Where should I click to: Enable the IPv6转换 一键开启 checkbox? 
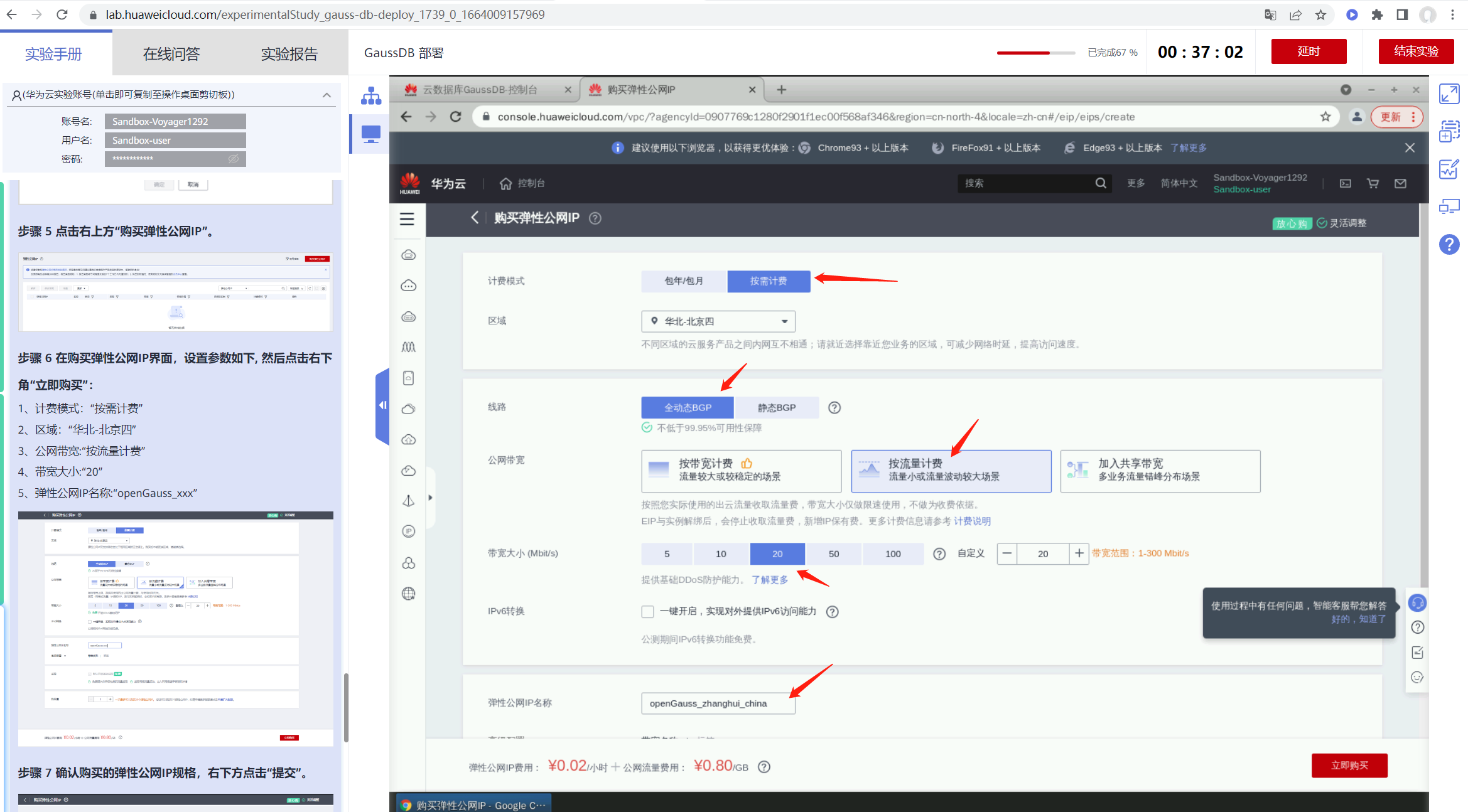(x=647, y=611)
